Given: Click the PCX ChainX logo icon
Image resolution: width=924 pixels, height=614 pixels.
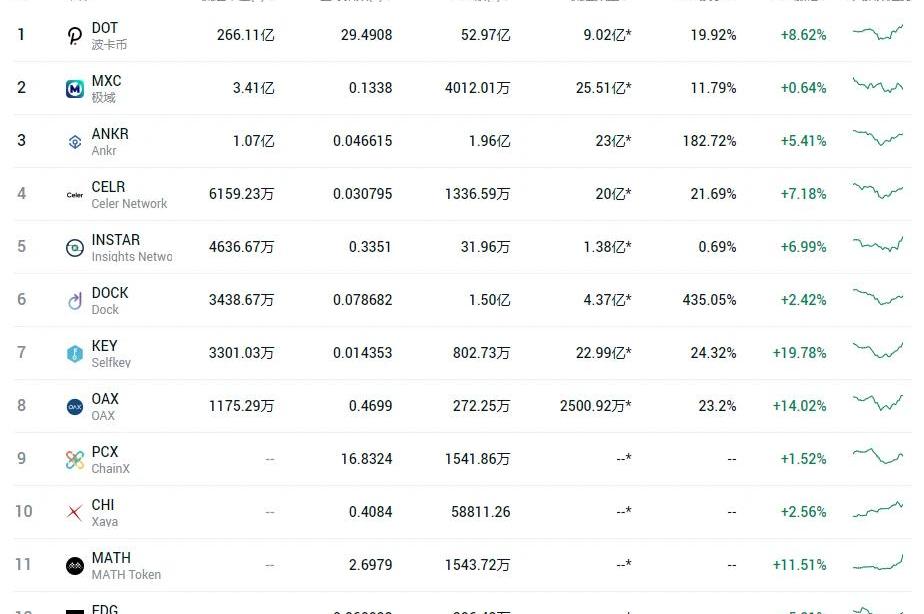Looking at the screenshot, I should click(75, 460).
